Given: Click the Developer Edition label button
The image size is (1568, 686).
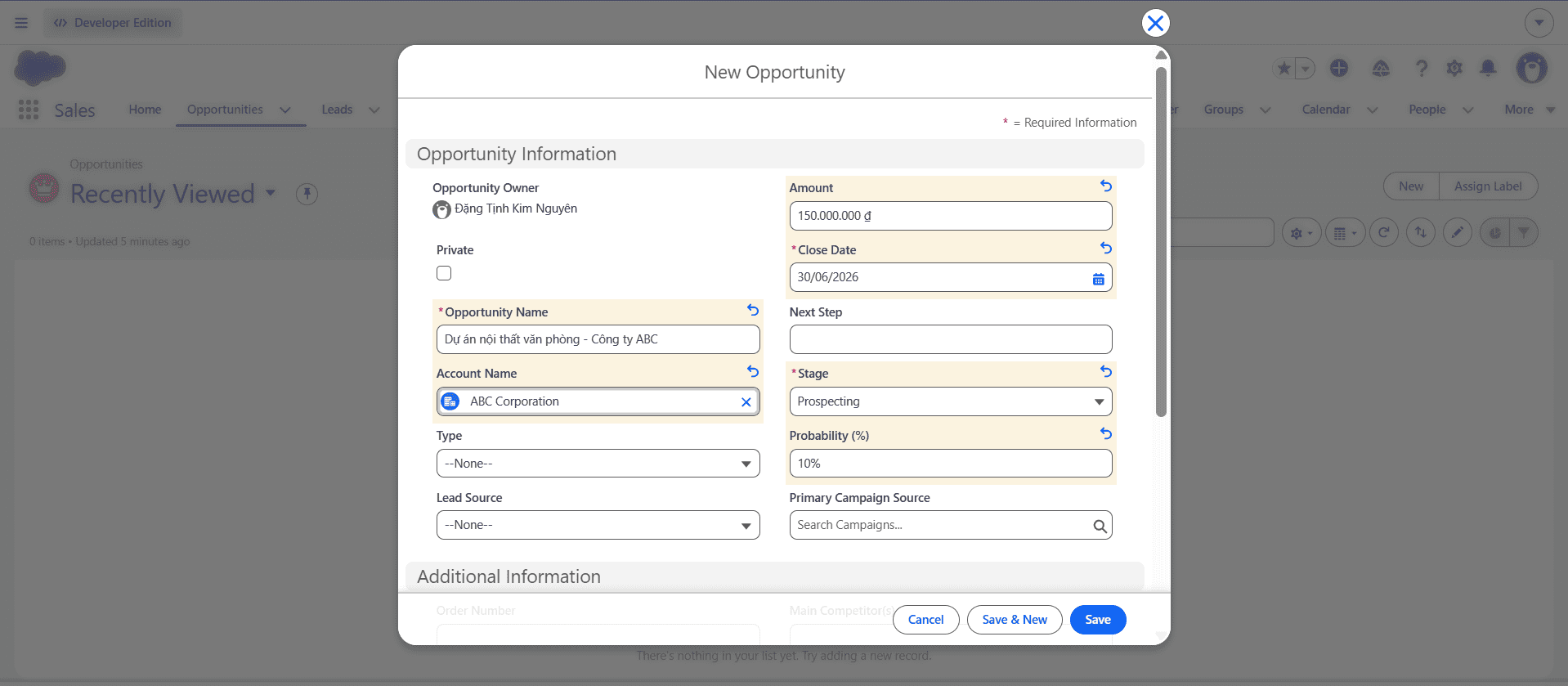Looking at the screenshot, I should coord(113,23).
